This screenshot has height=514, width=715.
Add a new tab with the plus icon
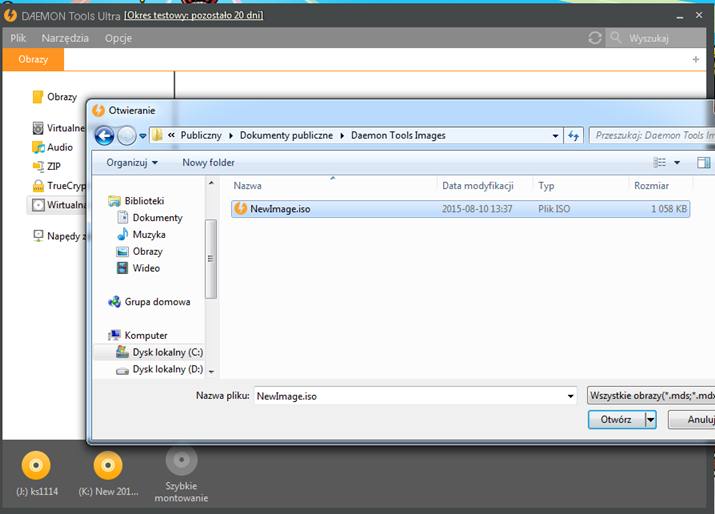click(x=696, y=59)
